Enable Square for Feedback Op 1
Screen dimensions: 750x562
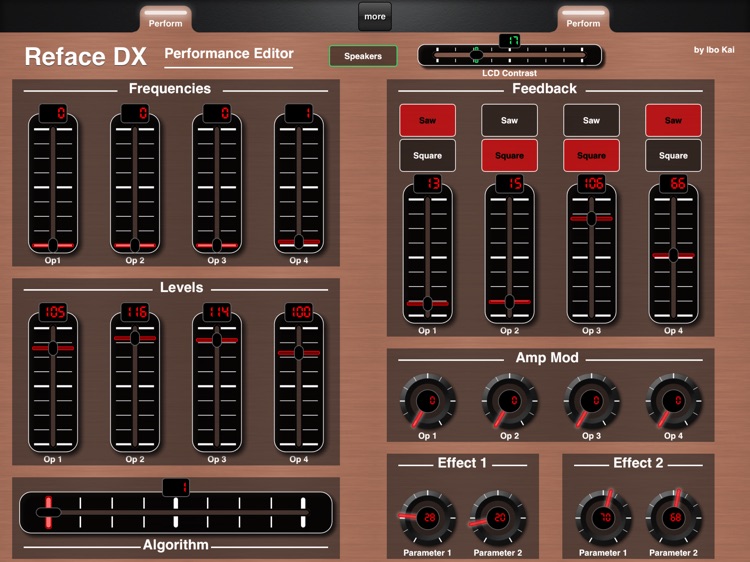click(427, 155)
